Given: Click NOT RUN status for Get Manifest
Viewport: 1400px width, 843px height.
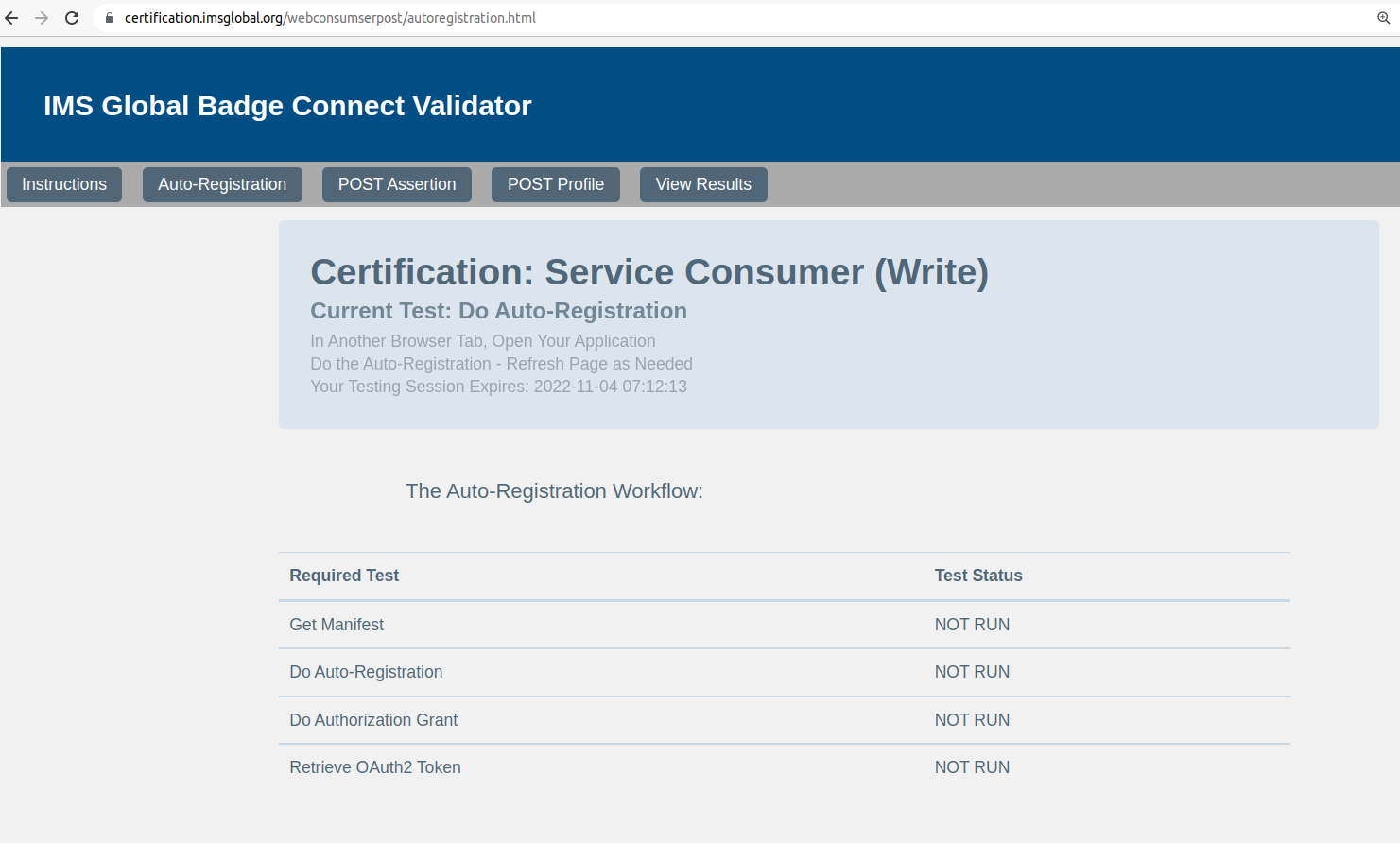Looking at the screenshot, I should pos(972,625).
